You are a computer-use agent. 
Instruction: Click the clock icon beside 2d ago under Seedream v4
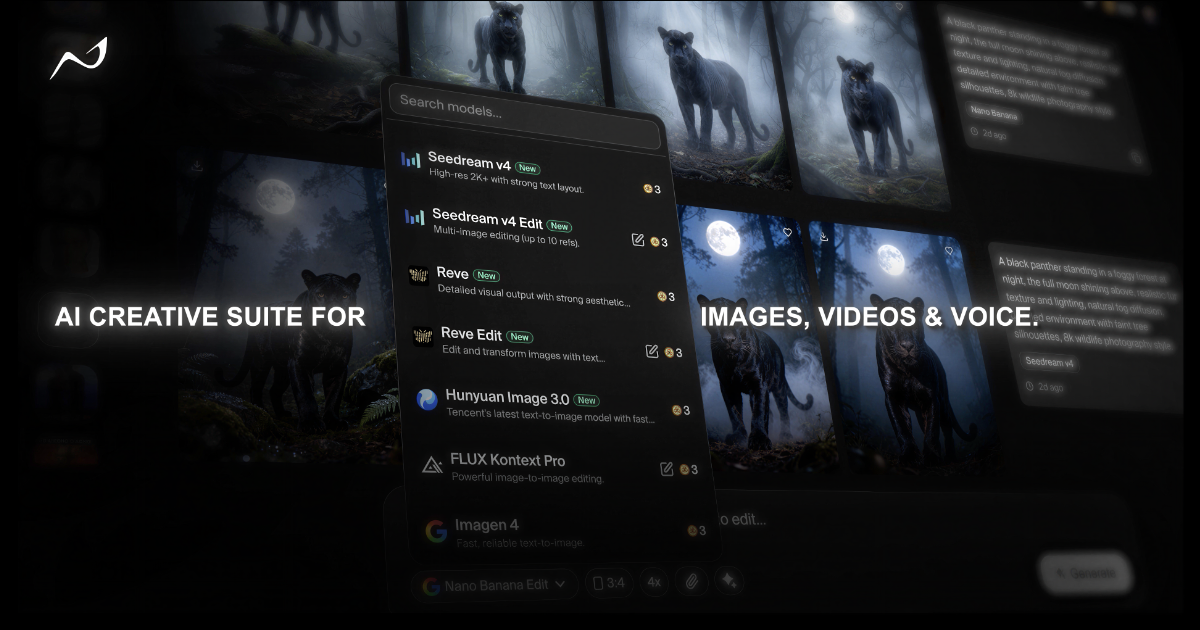[1030, 386]
